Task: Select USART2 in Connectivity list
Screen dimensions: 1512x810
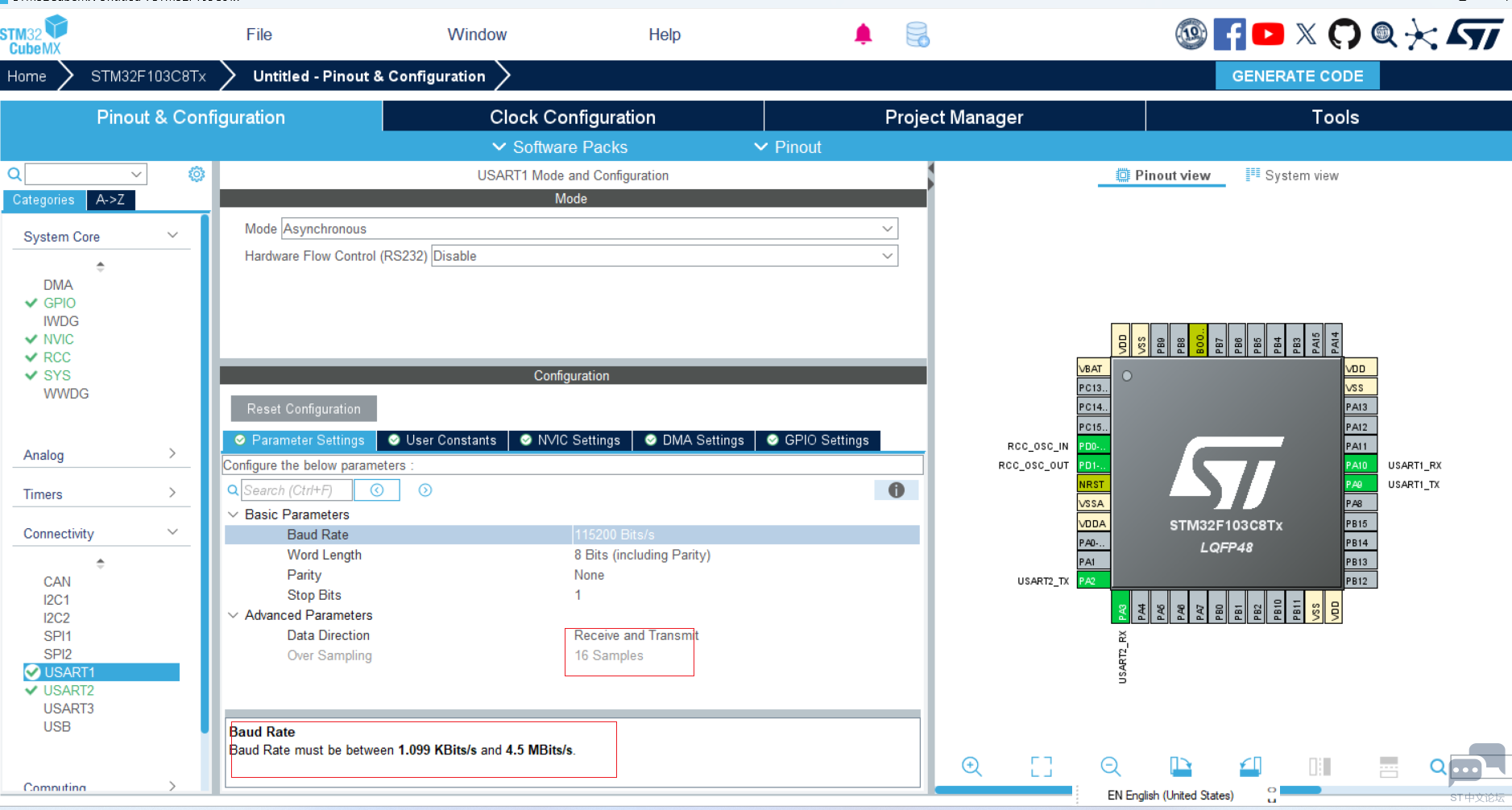Action: 68,690
